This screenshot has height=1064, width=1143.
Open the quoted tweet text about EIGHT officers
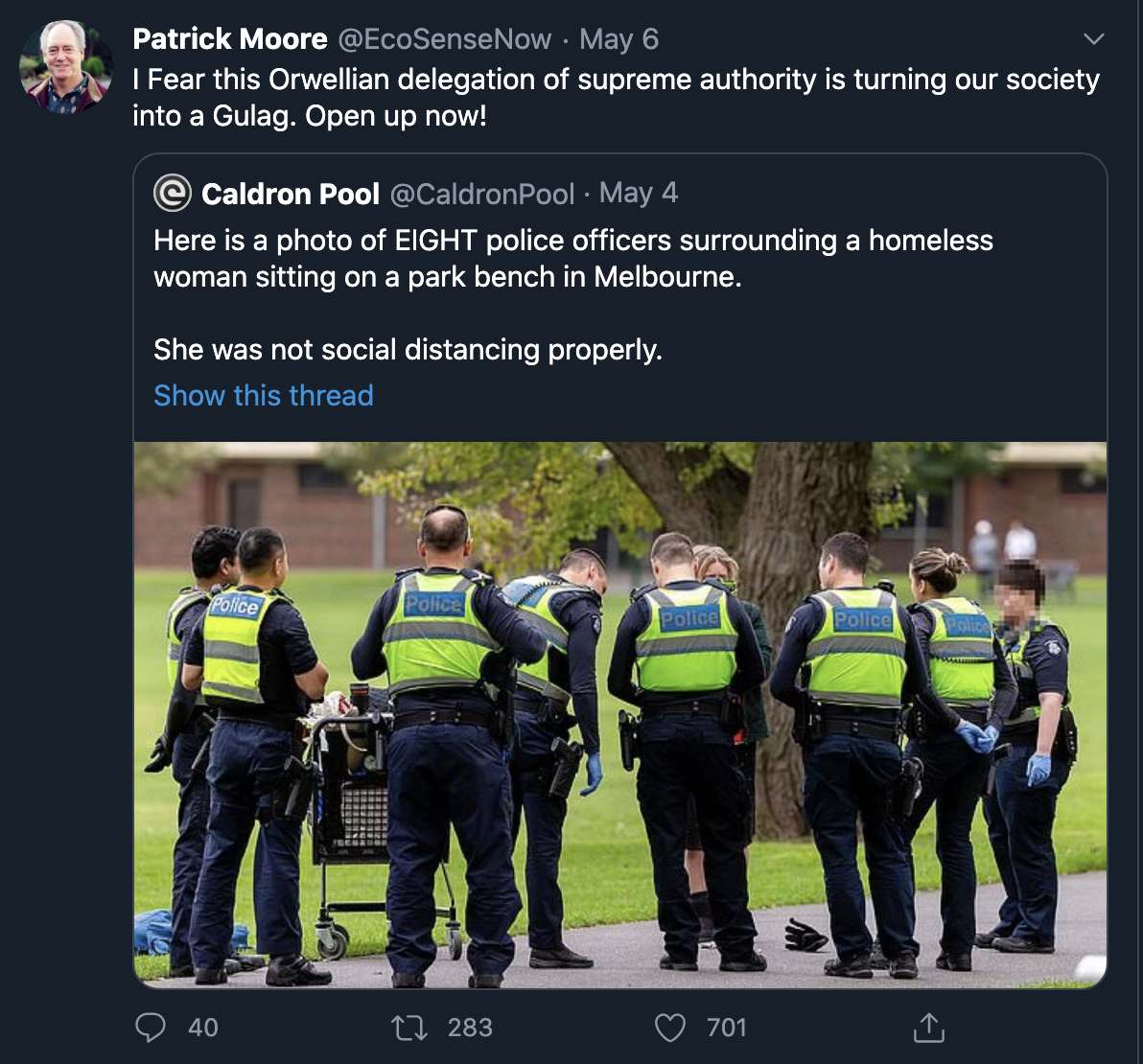click(x=573, y=295)
